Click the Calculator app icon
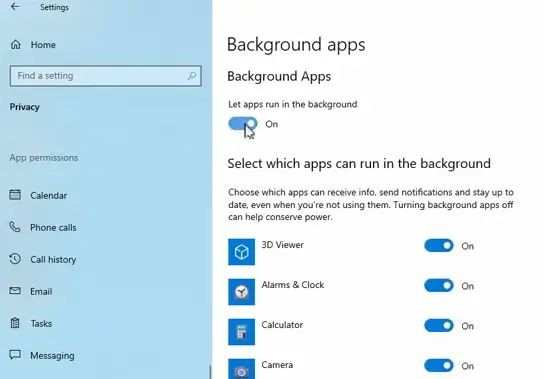The image size is (544, 379). 241,332
